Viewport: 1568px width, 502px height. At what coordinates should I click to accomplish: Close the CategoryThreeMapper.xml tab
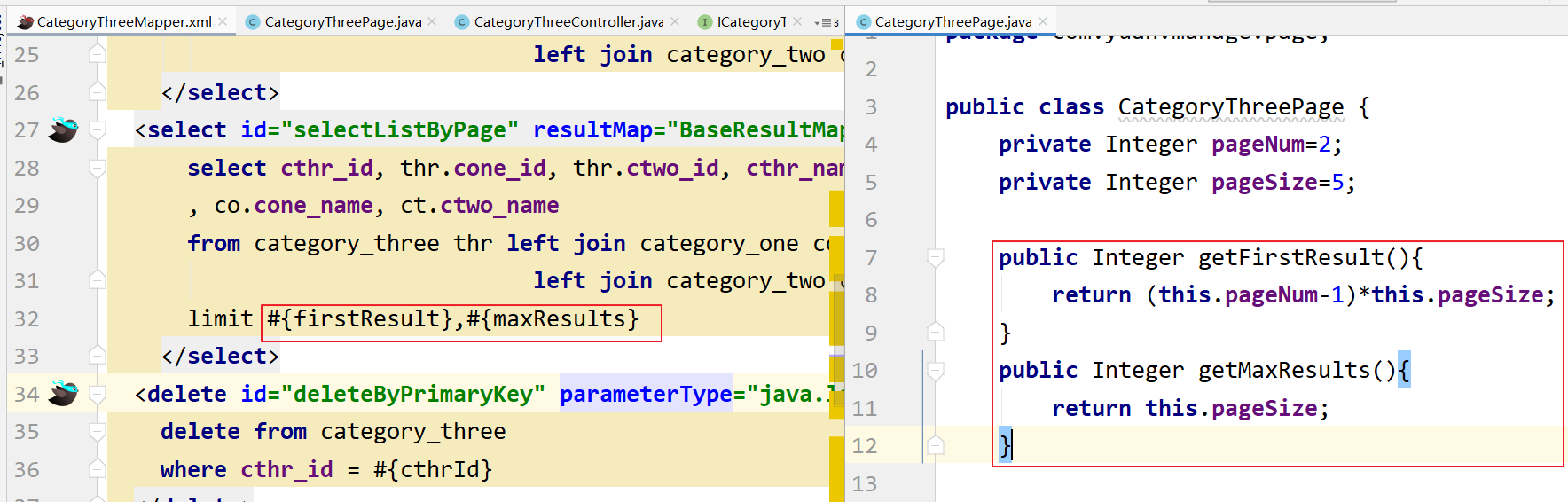point(223,21)
